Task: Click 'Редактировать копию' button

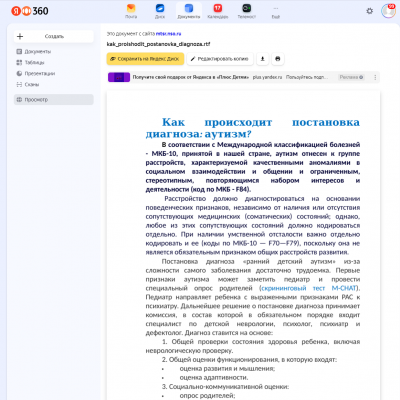Action: pyautogui.click(x=220, y=59)
